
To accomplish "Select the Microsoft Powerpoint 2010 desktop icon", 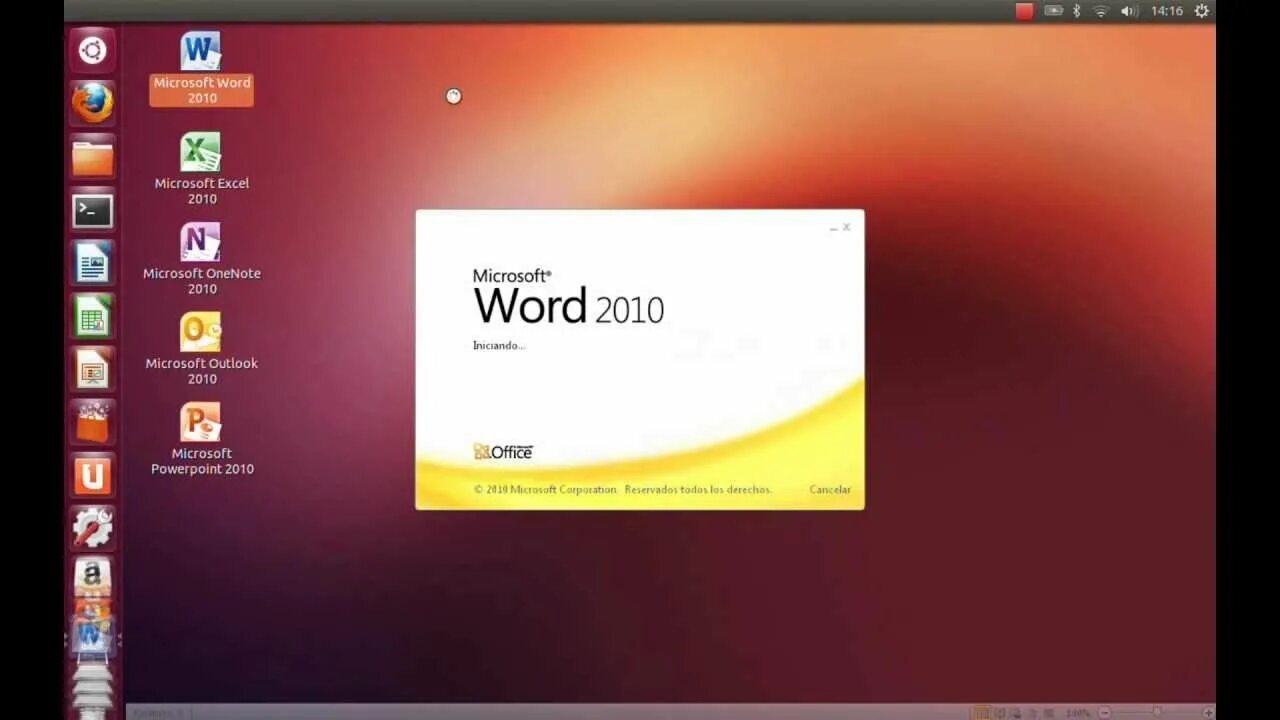I will tap(201, 439).
